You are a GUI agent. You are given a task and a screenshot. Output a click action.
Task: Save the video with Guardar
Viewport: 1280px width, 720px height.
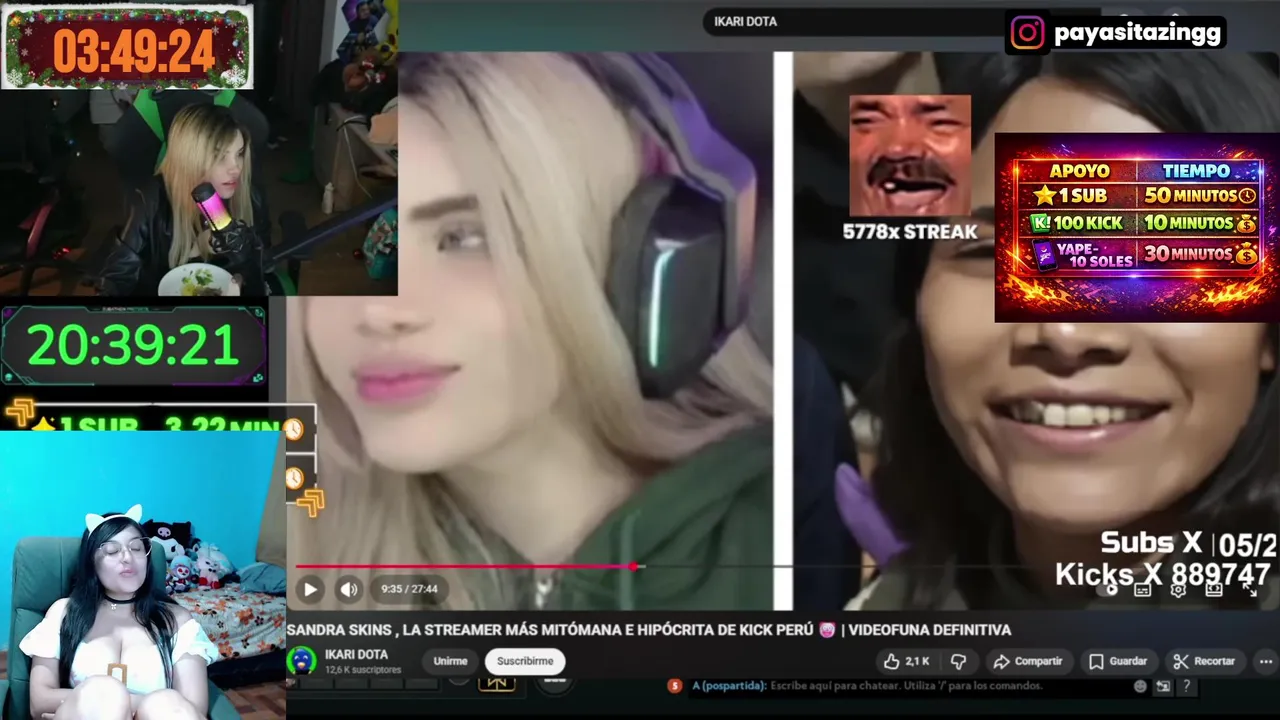click(x=1118, y=661)
